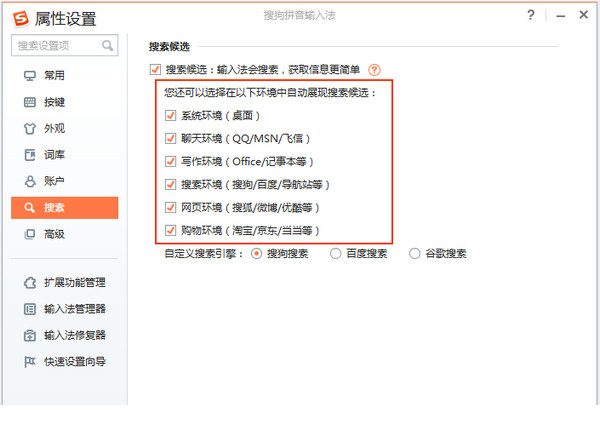Switch to the 账户 settings tab
This screenshot has width=600, height=421.
coord(54,181)
